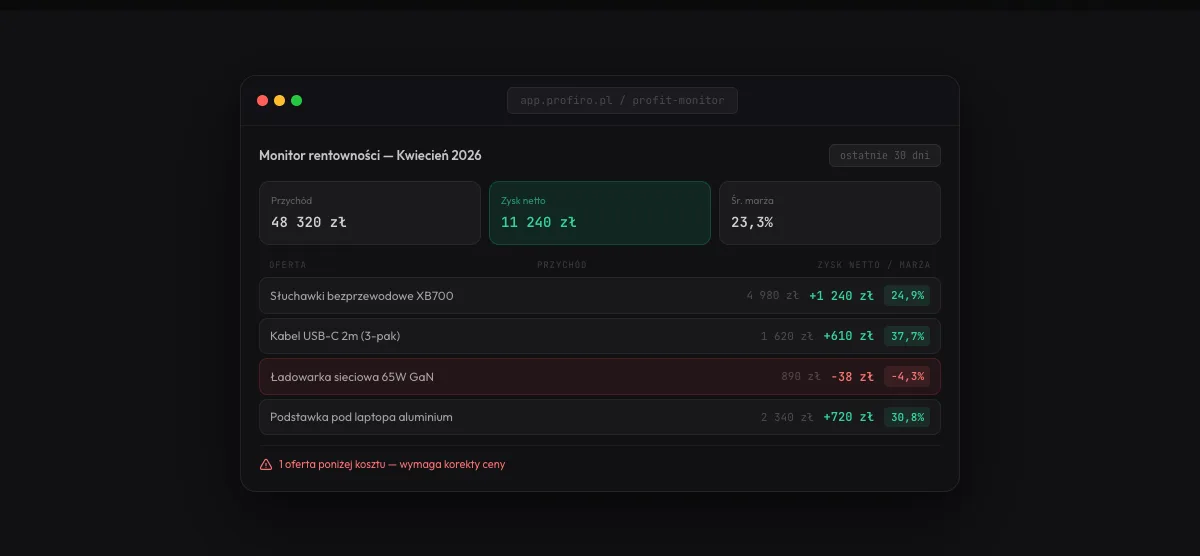1200x560 pixels.
Task: Click the 1 620 zł revenue value
Action: [x=787, y=336]
